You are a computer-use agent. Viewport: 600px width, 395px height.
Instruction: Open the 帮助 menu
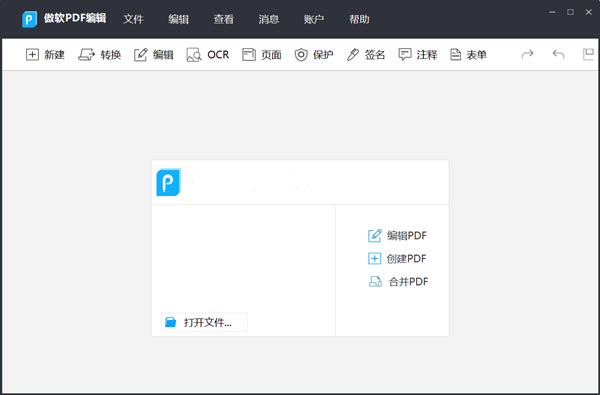[359, 19]
